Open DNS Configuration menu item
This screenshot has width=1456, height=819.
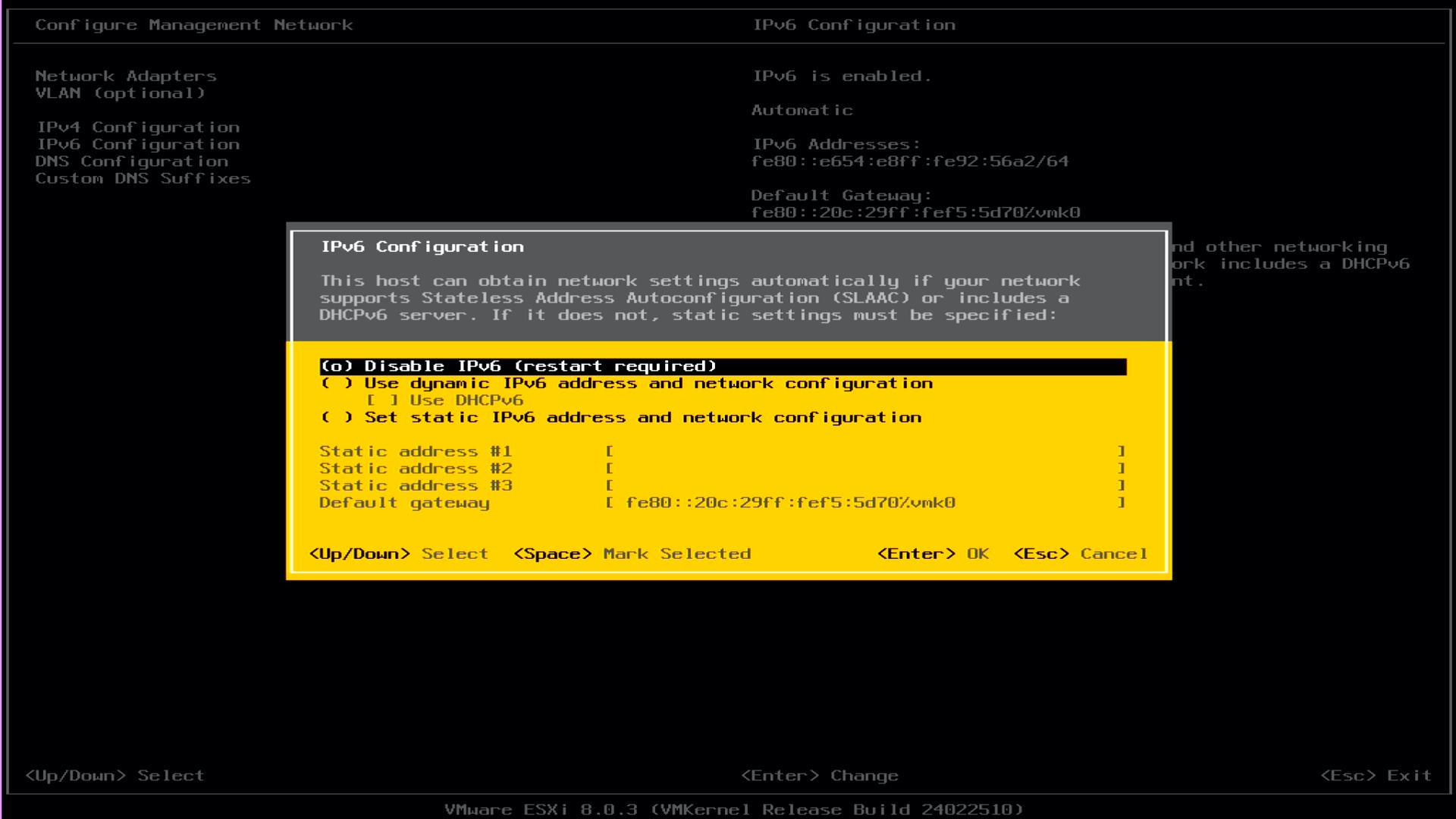131,162
